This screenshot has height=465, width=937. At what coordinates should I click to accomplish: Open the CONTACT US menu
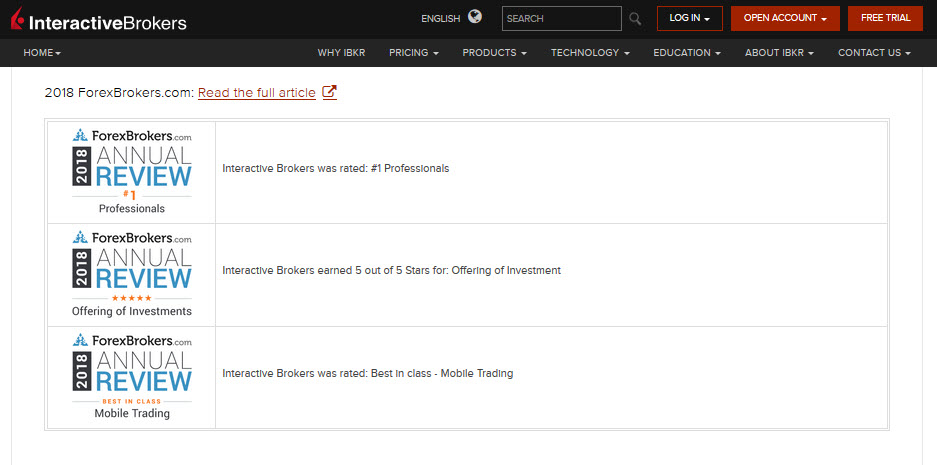(874, 53)
